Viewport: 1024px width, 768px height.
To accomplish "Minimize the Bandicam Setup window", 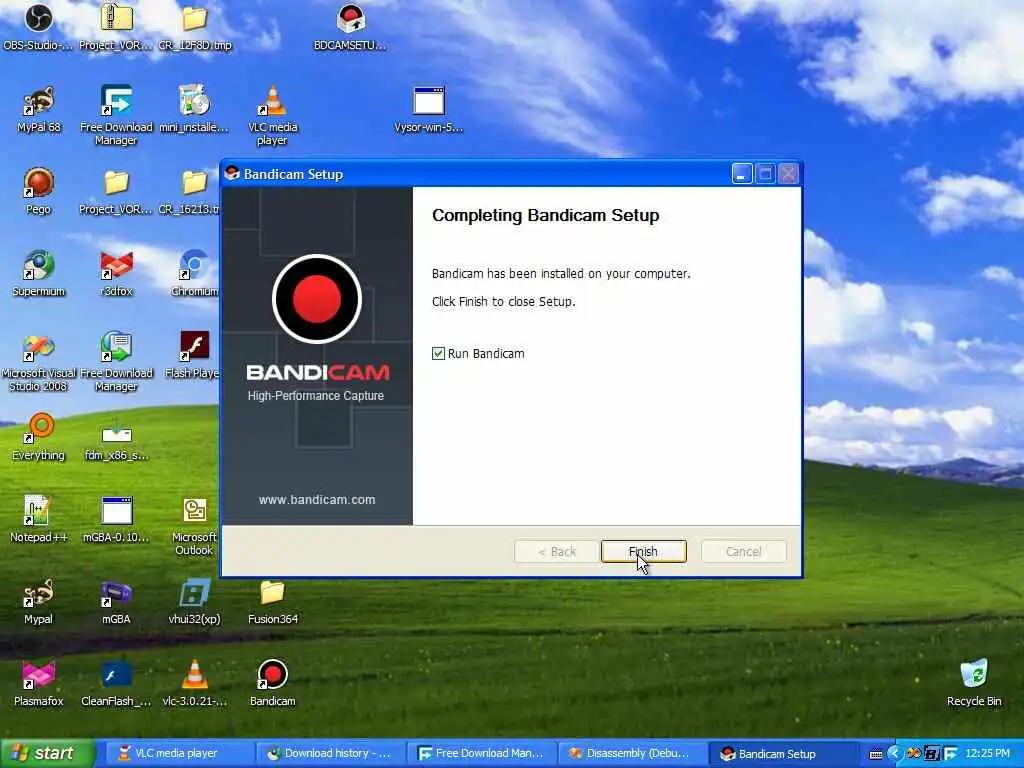I will pyautogui.click(x=742, y=174).
